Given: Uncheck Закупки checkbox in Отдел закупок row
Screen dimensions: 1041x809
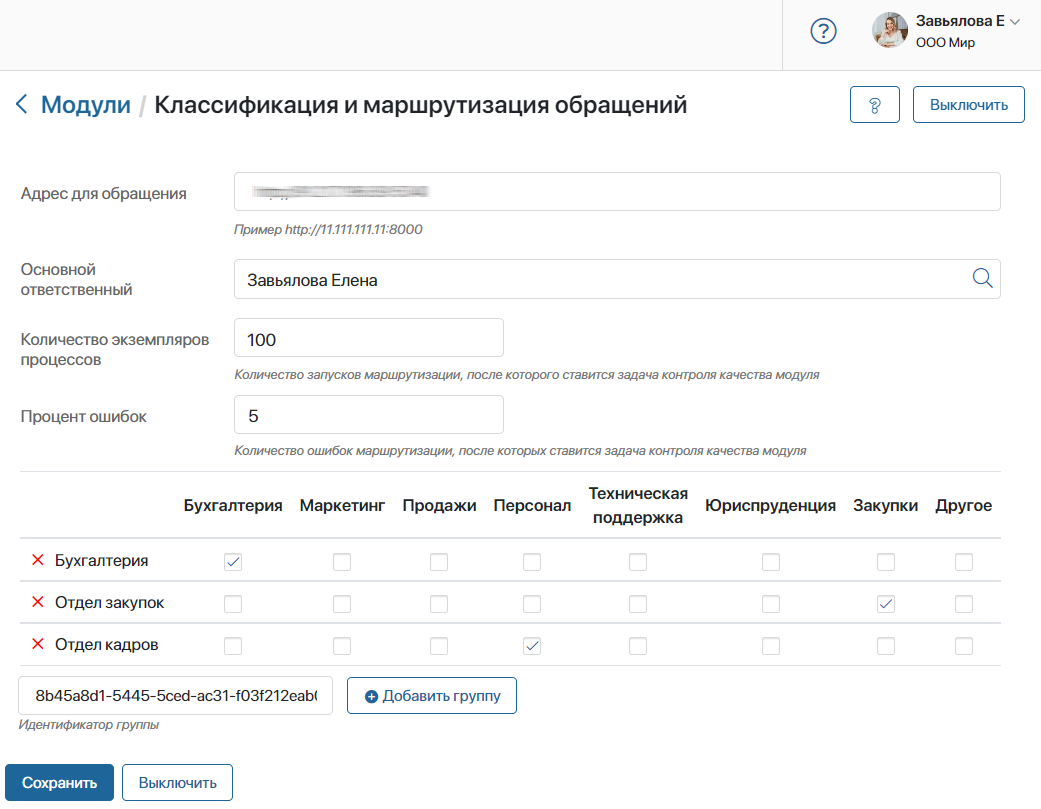Looking at the screenshot, I should [x=885, y=604].
